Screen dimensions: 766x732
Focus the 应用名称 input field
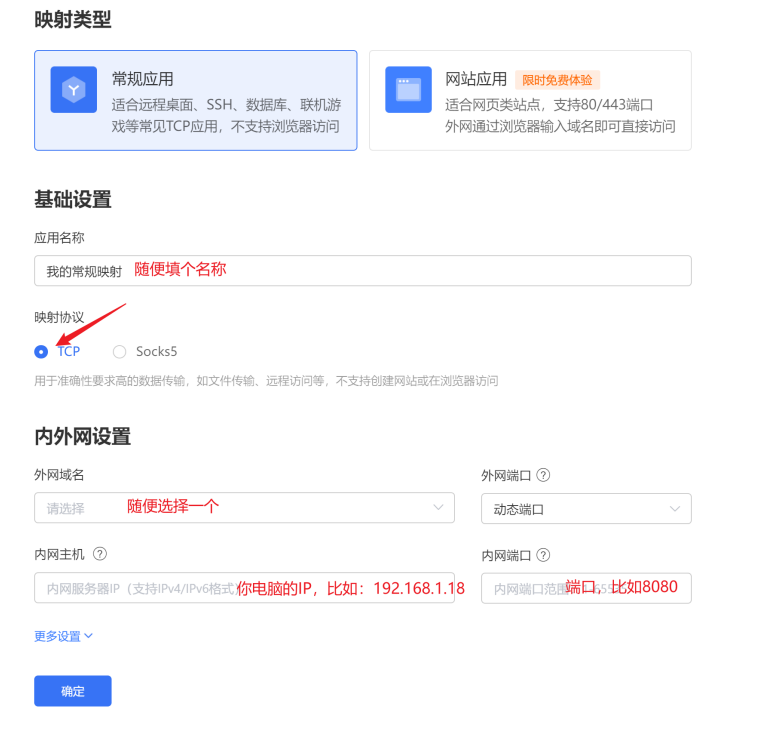click(x=362, y=270)
